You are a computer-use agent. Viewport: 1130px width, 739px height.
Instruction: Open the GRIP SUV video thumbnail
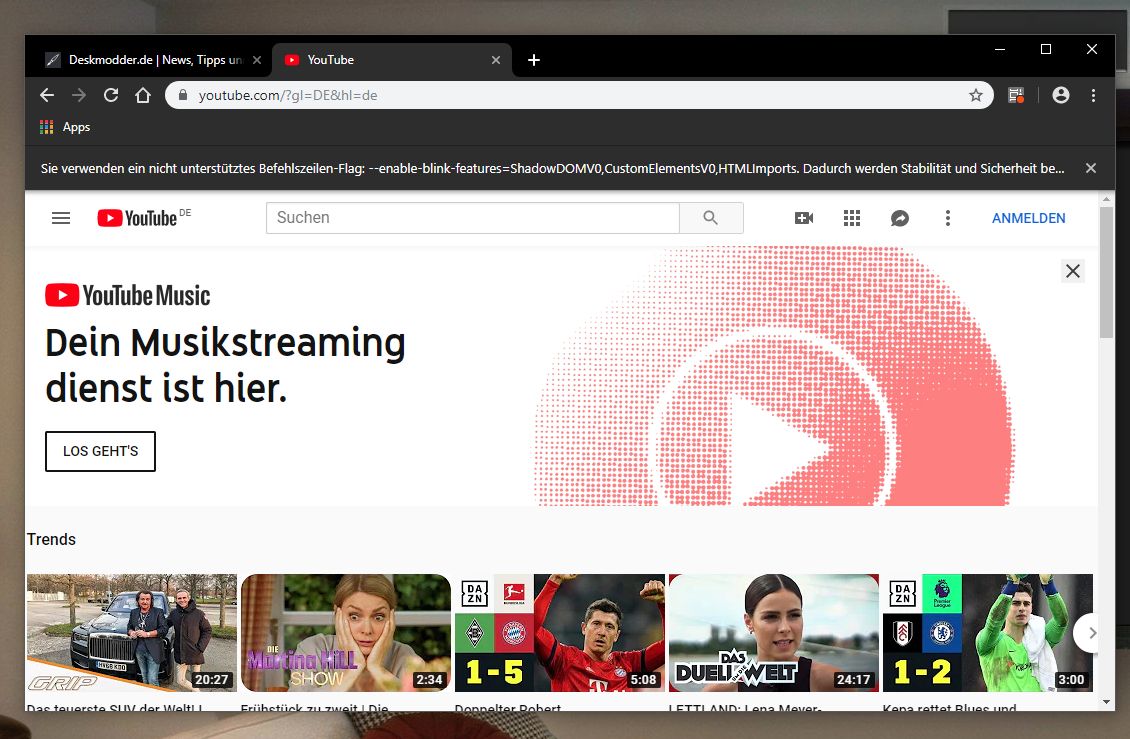[x=132, y=633]
